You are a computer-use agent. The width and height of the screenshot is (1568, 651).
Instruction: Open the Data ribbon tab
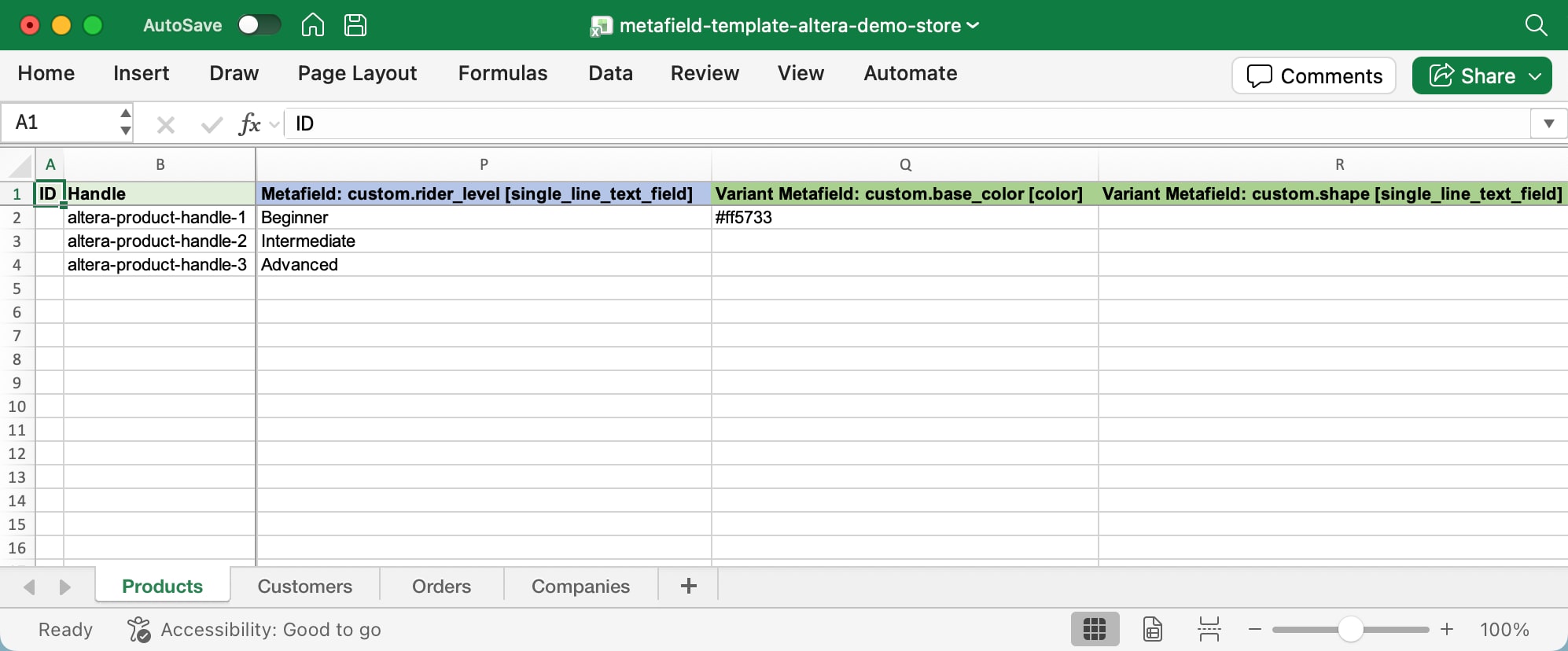(x=610, y=73)
